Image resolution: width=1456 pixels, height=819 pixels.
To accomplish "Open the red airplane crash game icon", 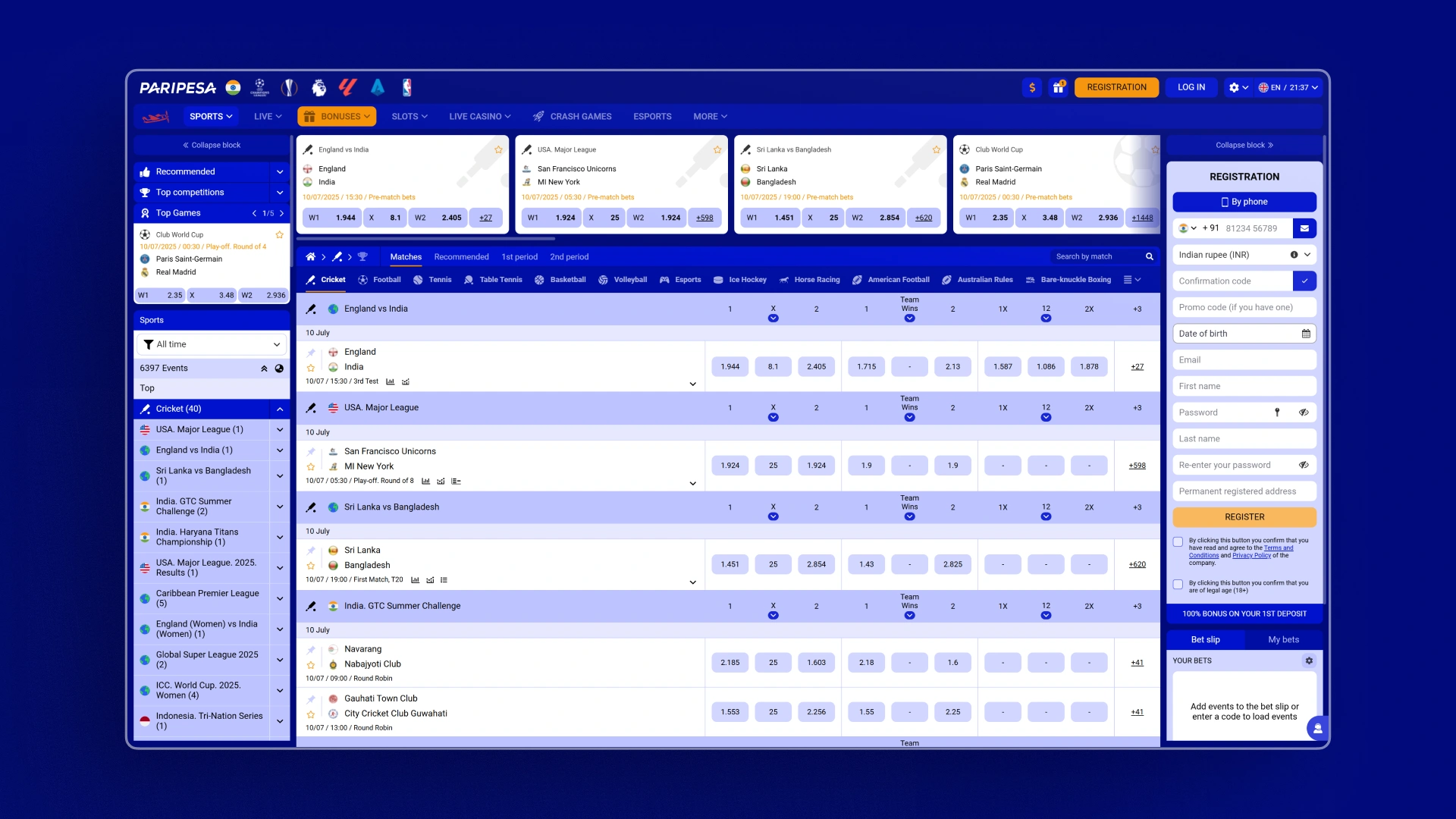I will [155, 117].
